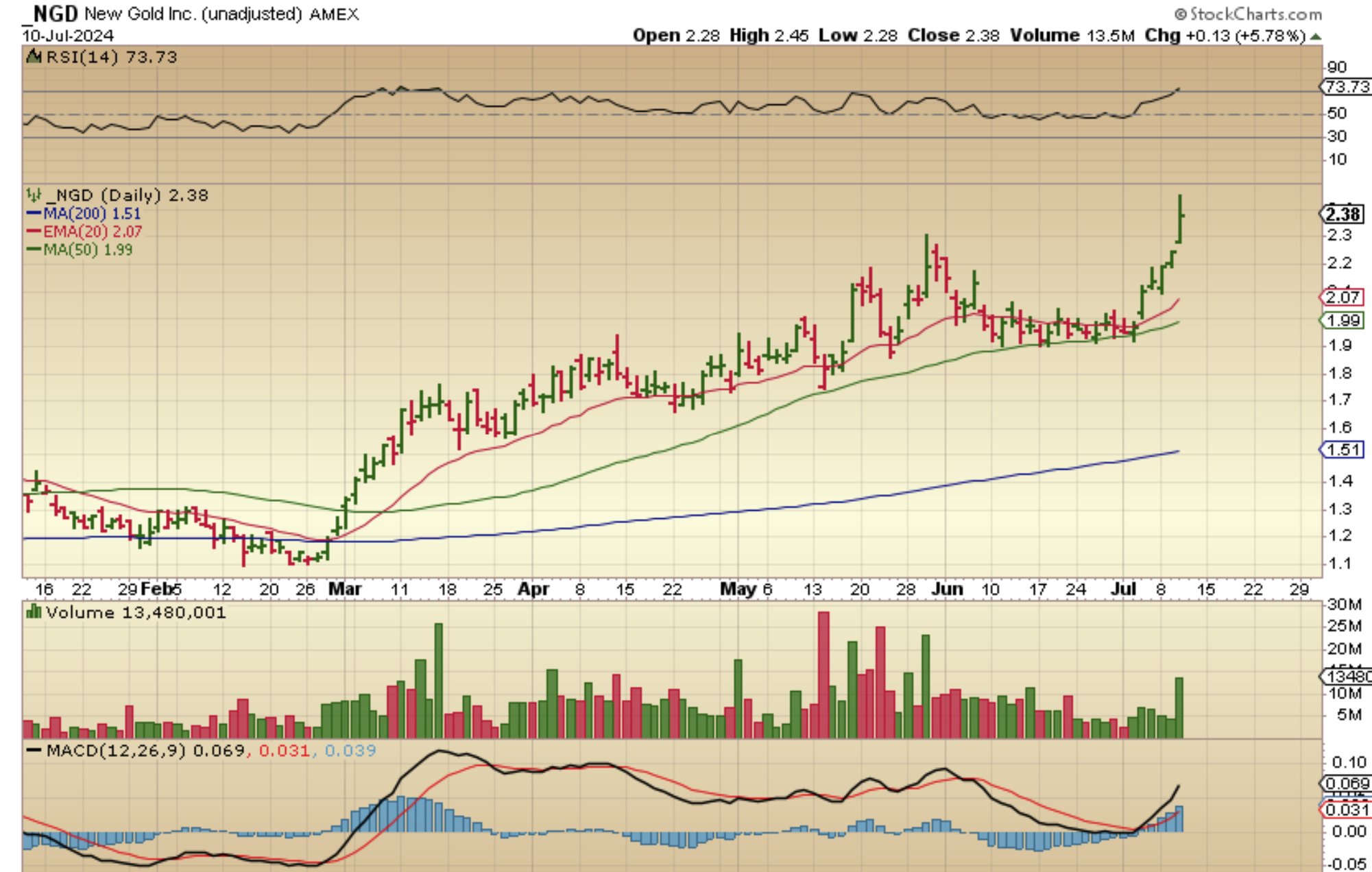Click the 73.73 RSI value tag
The width and height of the screenshot is (1372, 872).
point(1346,87)
